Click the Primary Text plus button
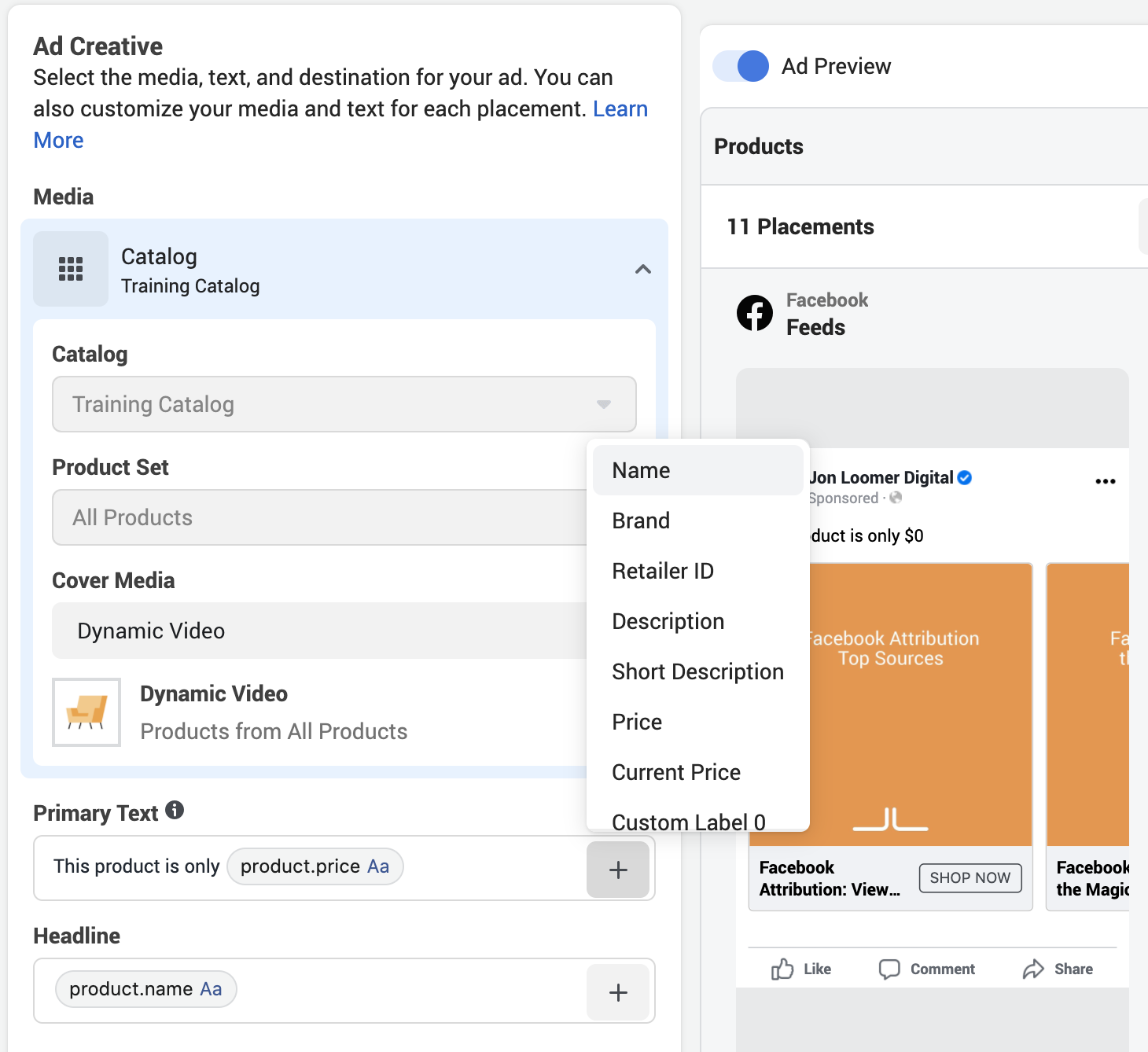 point(618,870)
